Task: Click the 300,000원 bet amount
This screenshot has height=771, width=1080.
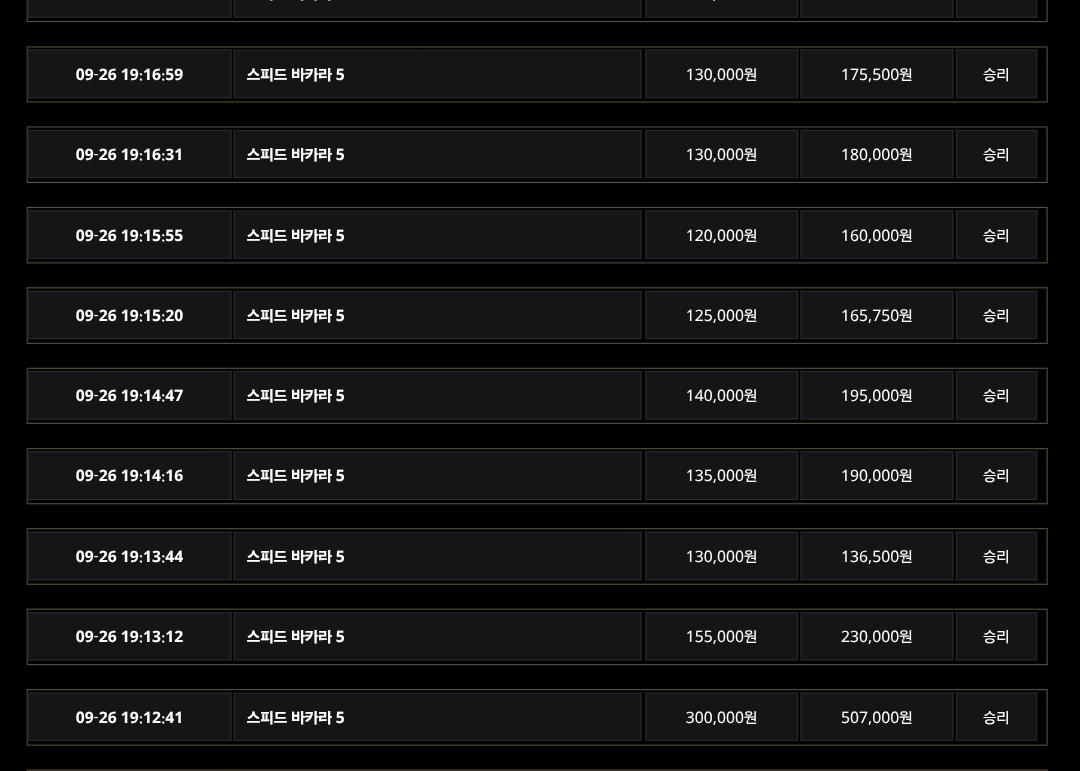Action: (x=721, y=718)
